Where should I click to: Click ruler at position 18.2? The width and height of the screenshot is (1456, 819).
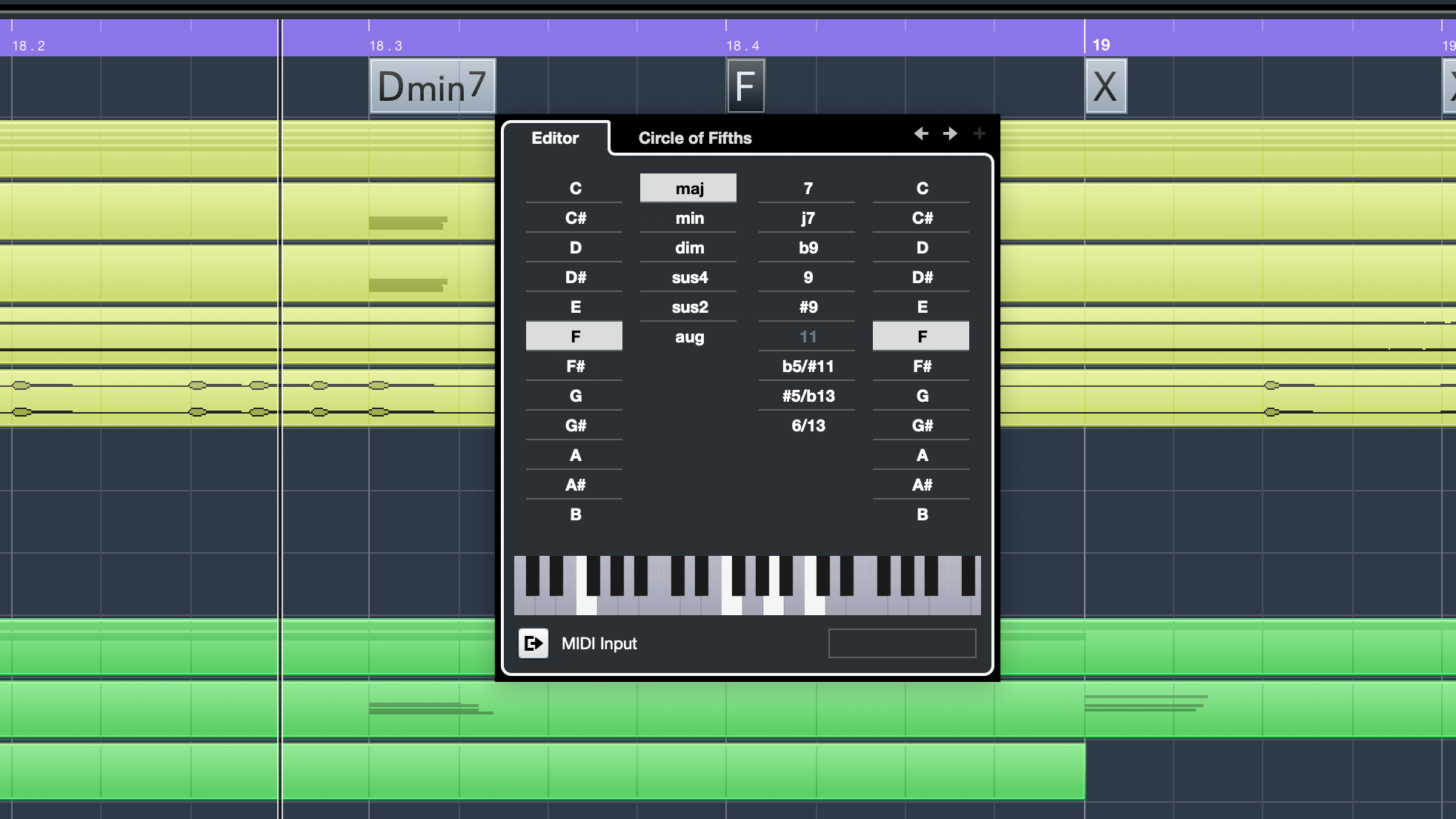(x=28, y=45)
